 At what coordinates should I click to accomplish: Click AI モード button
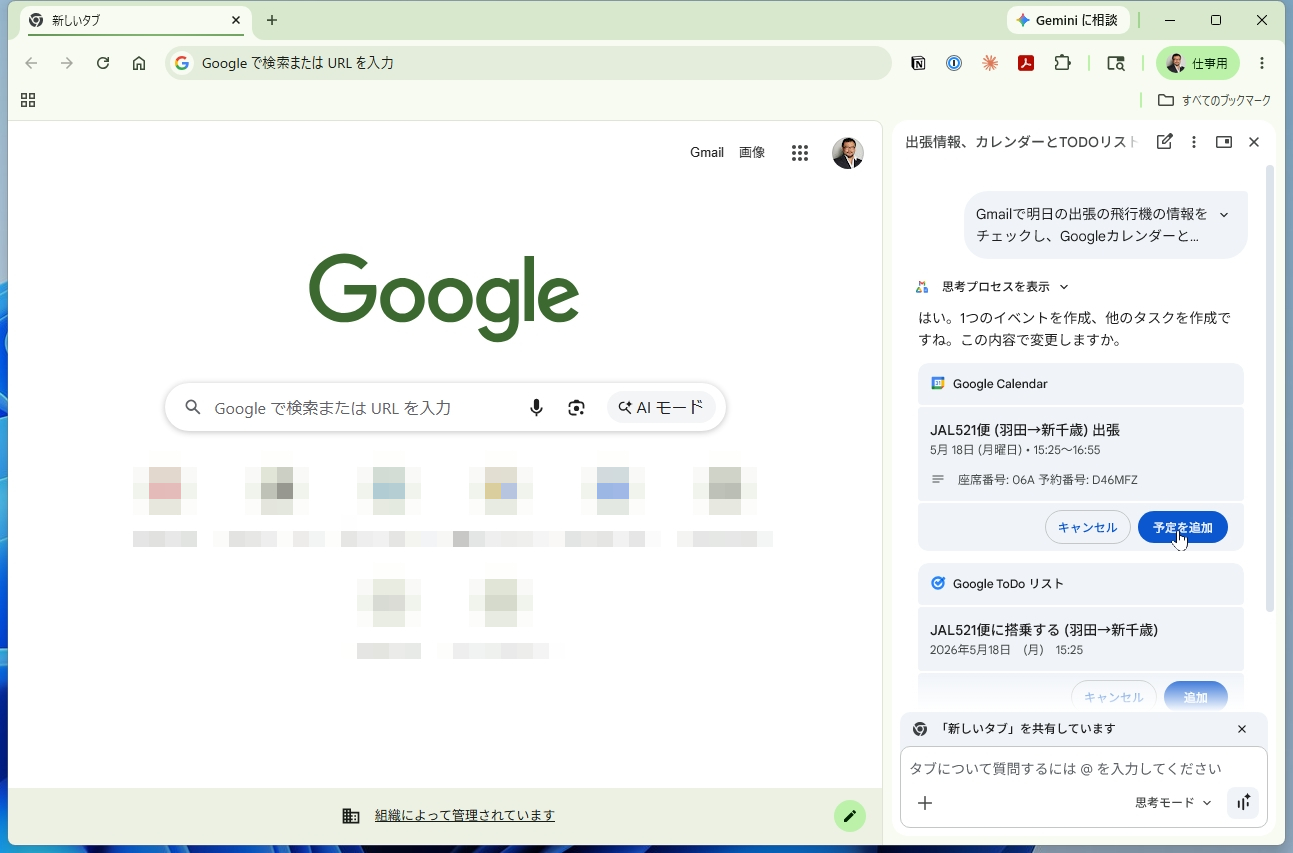[x=661, y=408]
